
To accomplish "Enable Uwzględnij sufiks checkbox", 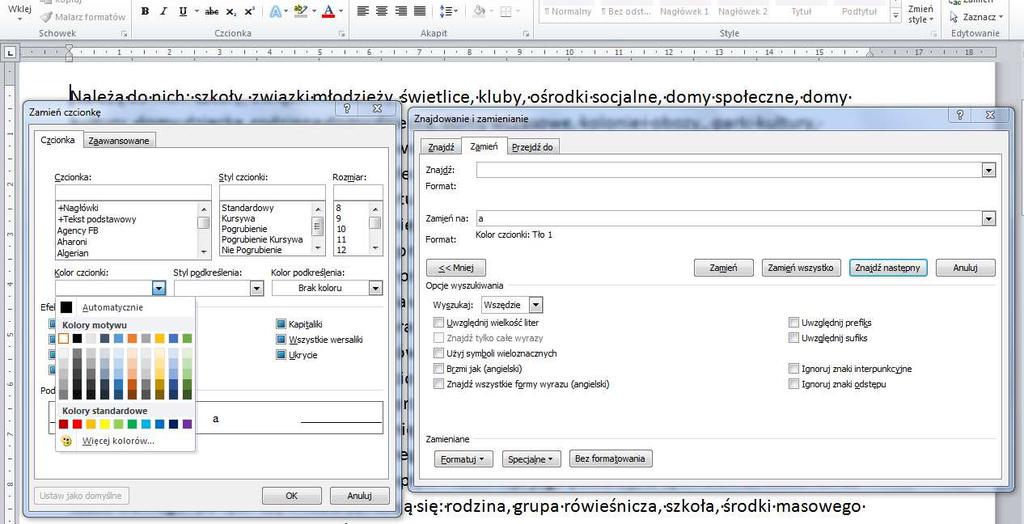I will [793, 338].
